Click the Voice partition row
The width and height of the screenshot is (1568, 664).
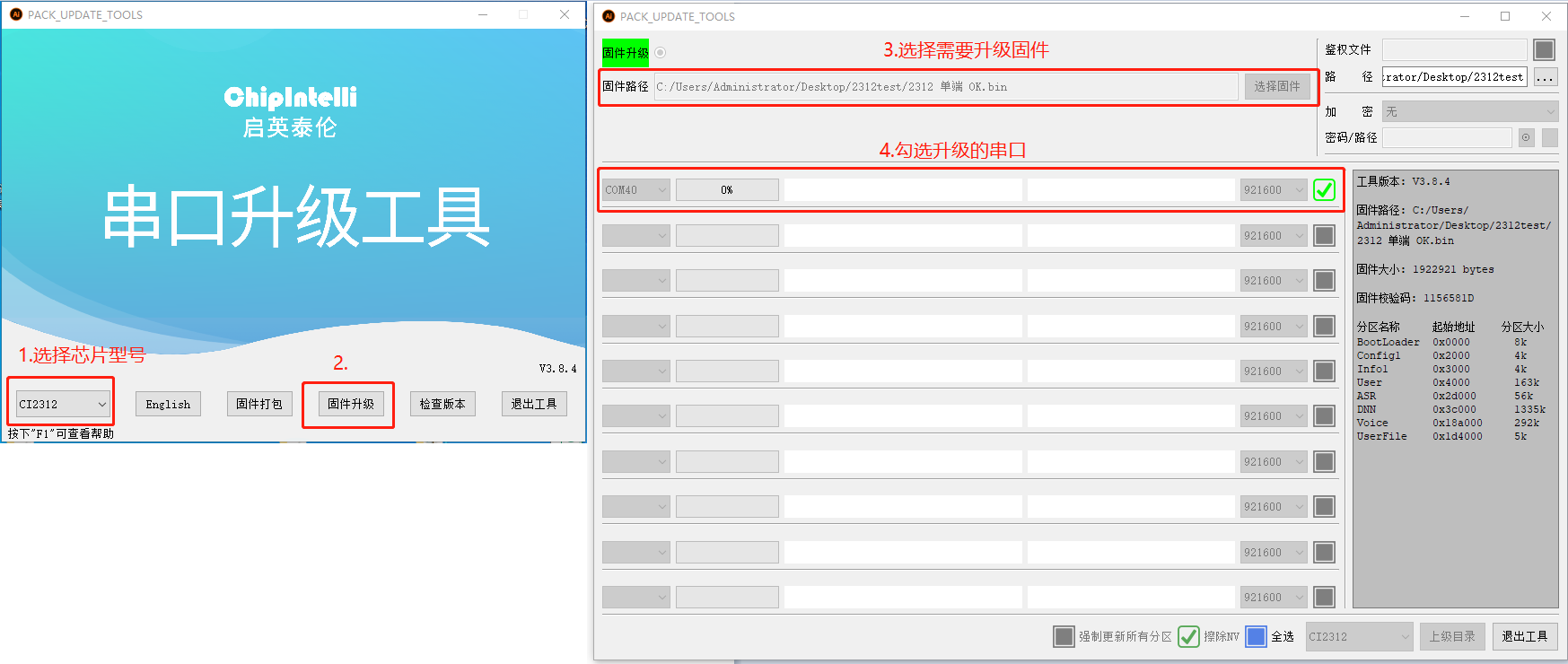click(1447, 423)
